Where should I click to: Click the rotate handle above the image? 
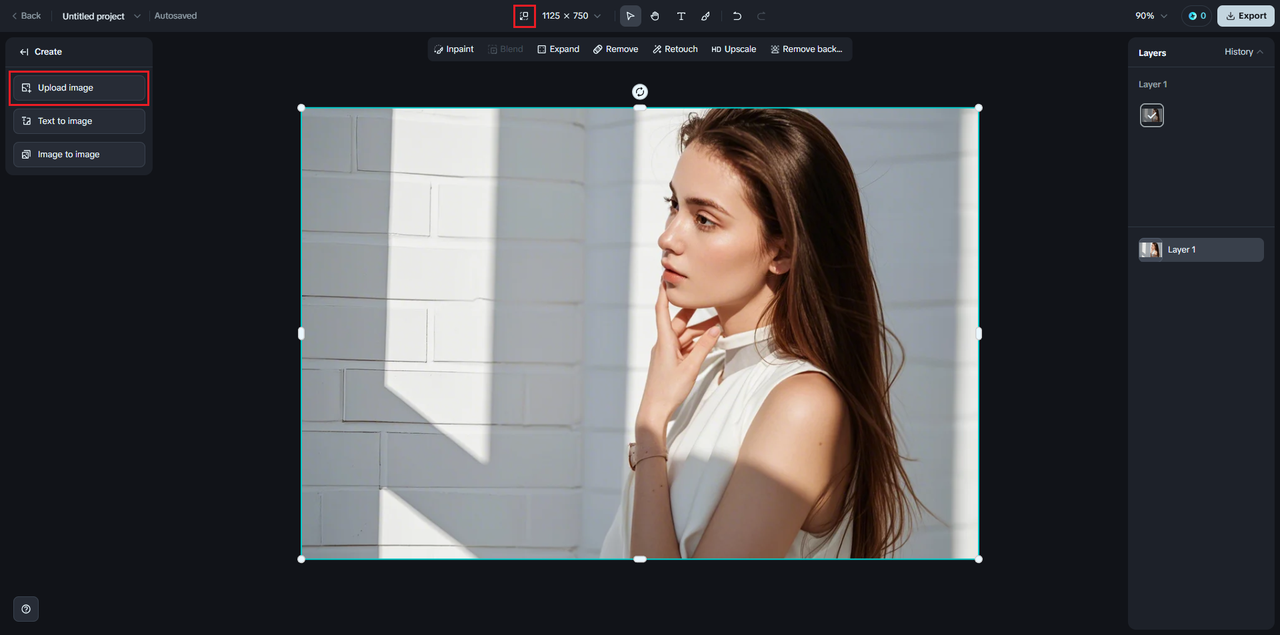pos(640,92)
